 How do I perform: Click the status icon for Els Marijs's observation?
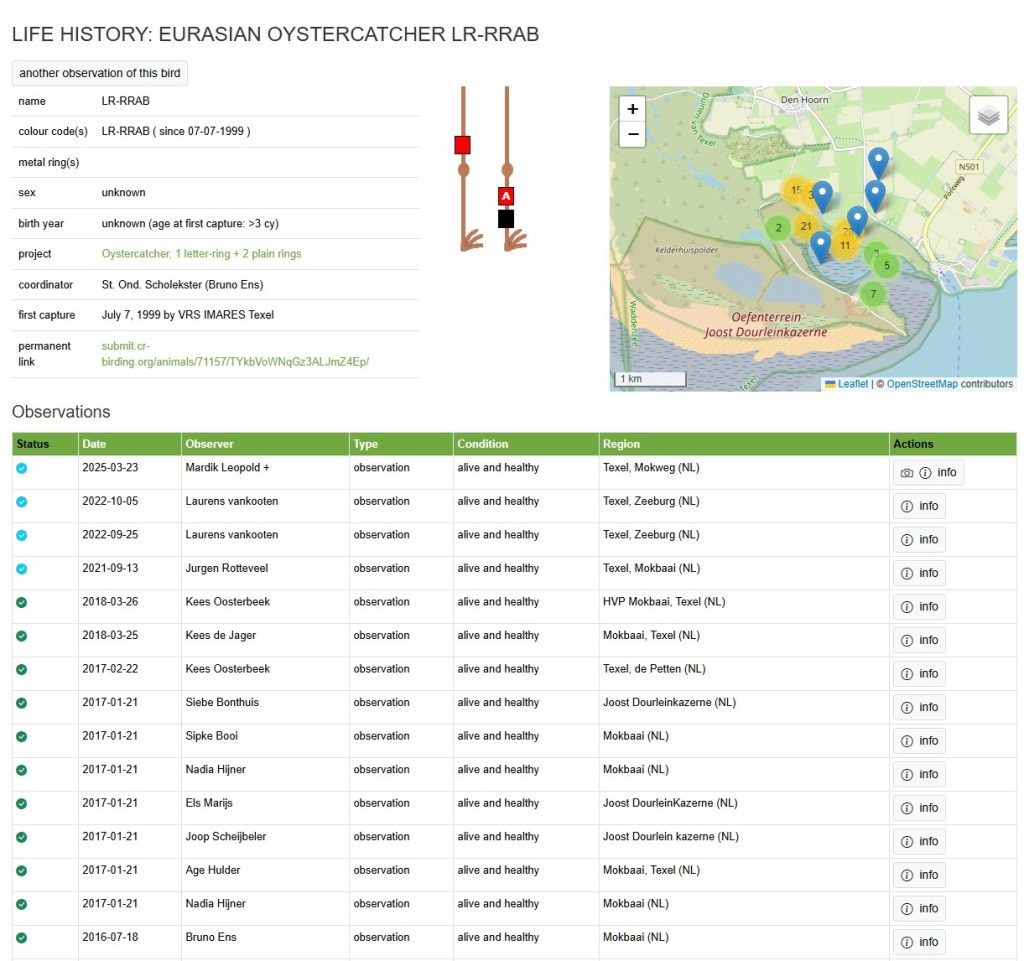[22, 804]
